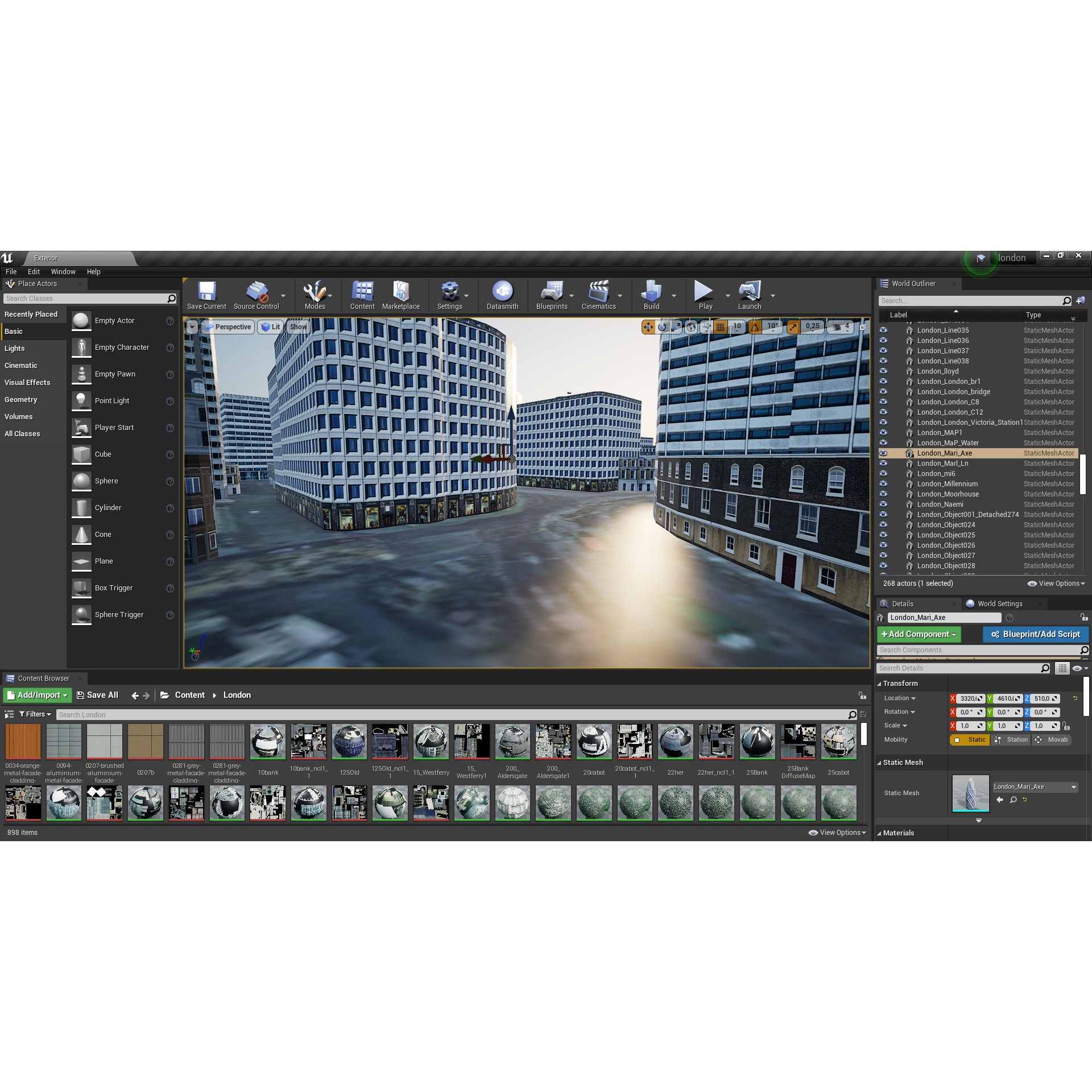
Task: Click the Source Control toolbar icon
Action: pyautogui.click(x=257, y=295)
